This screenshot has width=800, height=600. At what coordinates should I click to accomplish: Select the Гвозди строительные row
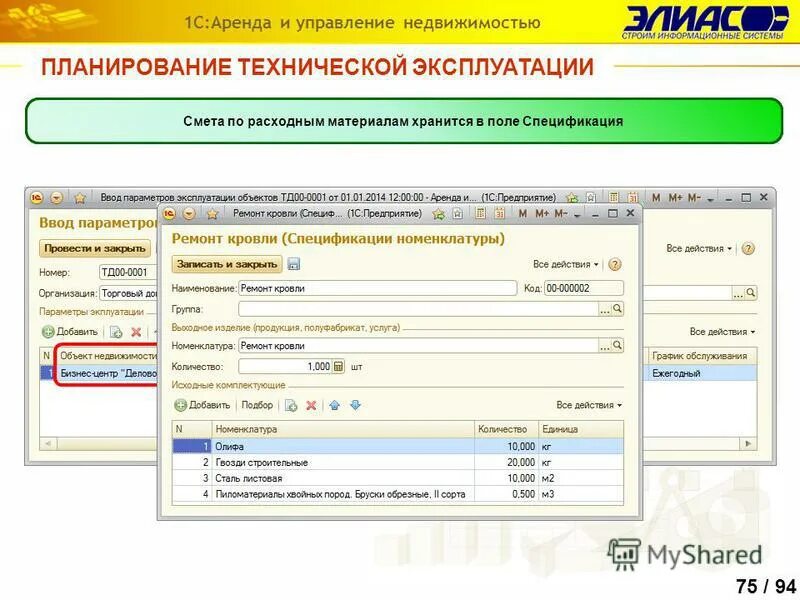point(398,462)
